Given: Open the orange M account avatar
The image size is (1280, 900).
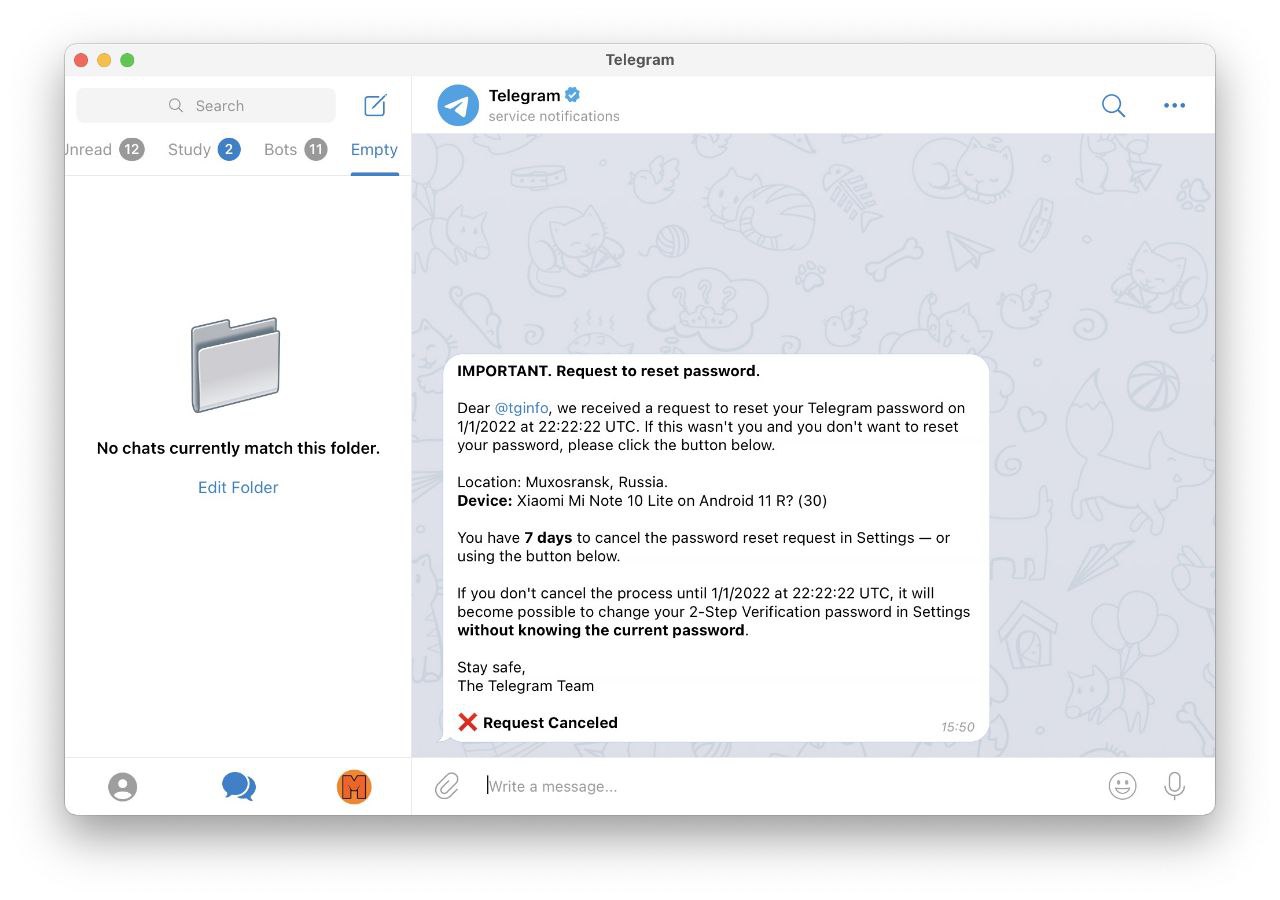Looking at the screenshot, I should pyautogui.click(x=354, y=787).
